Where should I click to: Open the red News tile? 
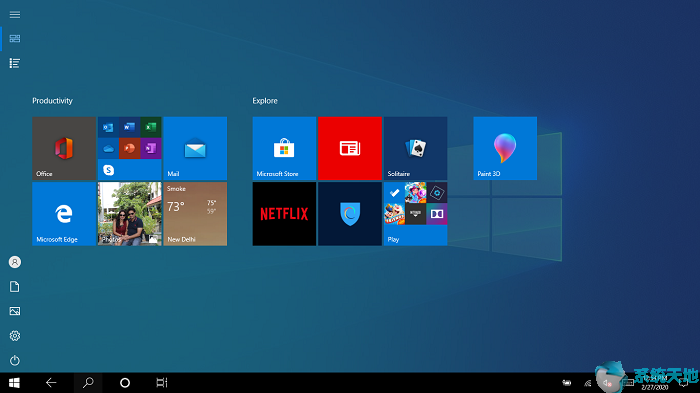tap(350, 148)
